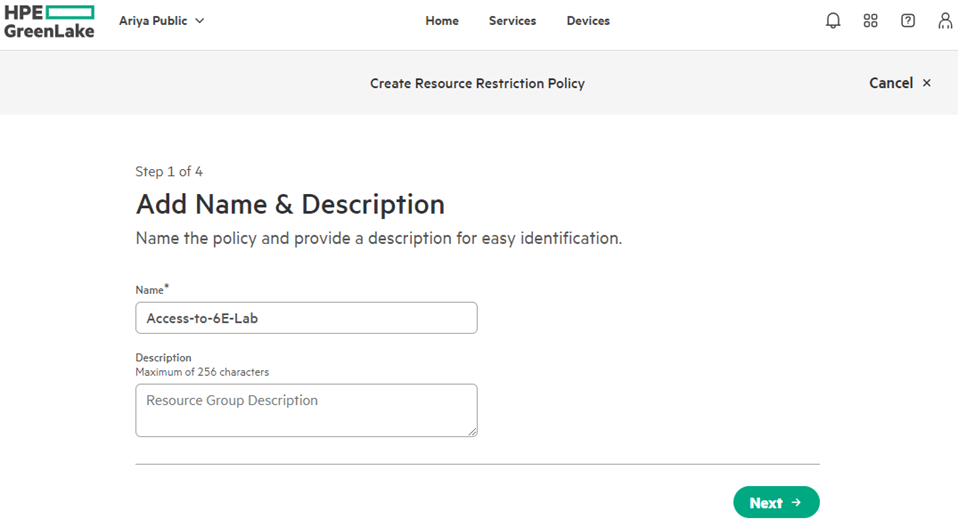
Task: Click the Description field label
Action: (x=163, y=357)
